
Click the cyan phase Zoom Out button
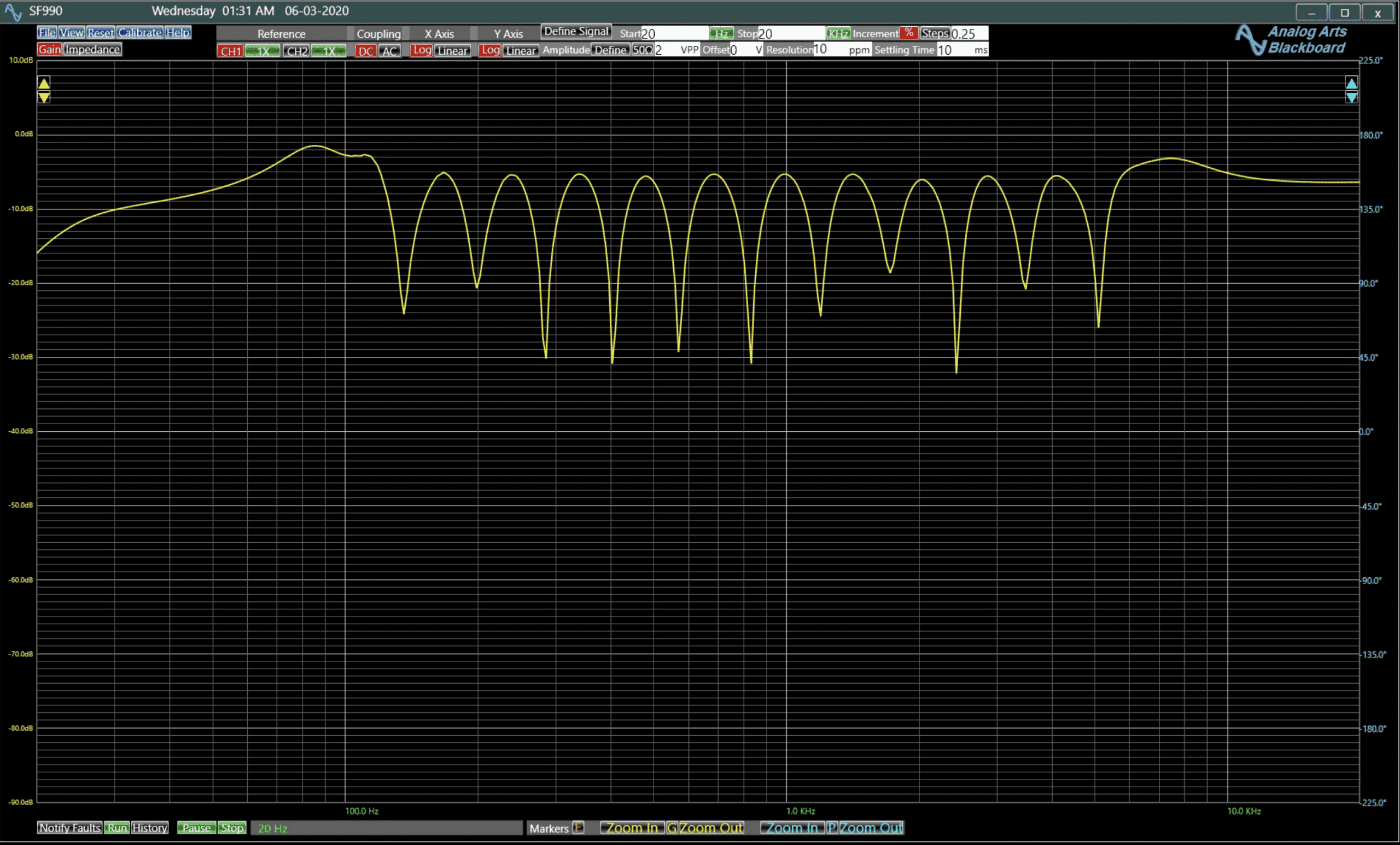(872, 828)
